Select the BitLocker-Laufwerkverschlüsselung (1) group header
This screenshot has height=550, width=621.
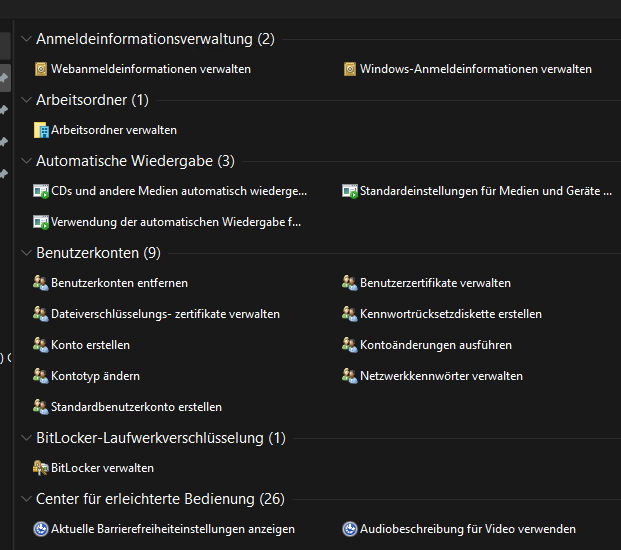pos(161,438)
